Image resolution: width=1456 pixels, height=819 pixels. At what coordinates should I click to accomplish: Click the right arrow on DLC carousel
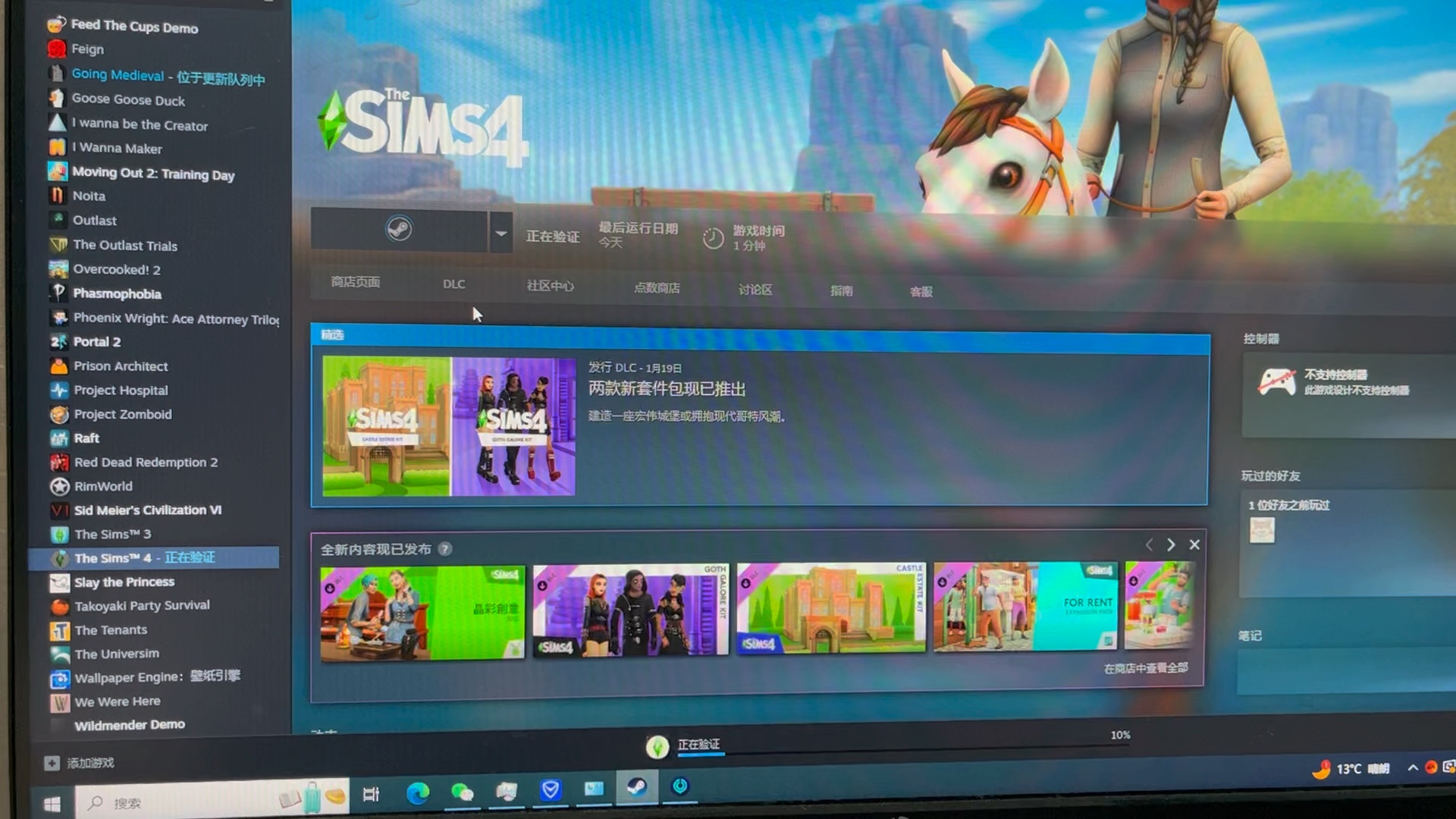(x=1171, y=544)
